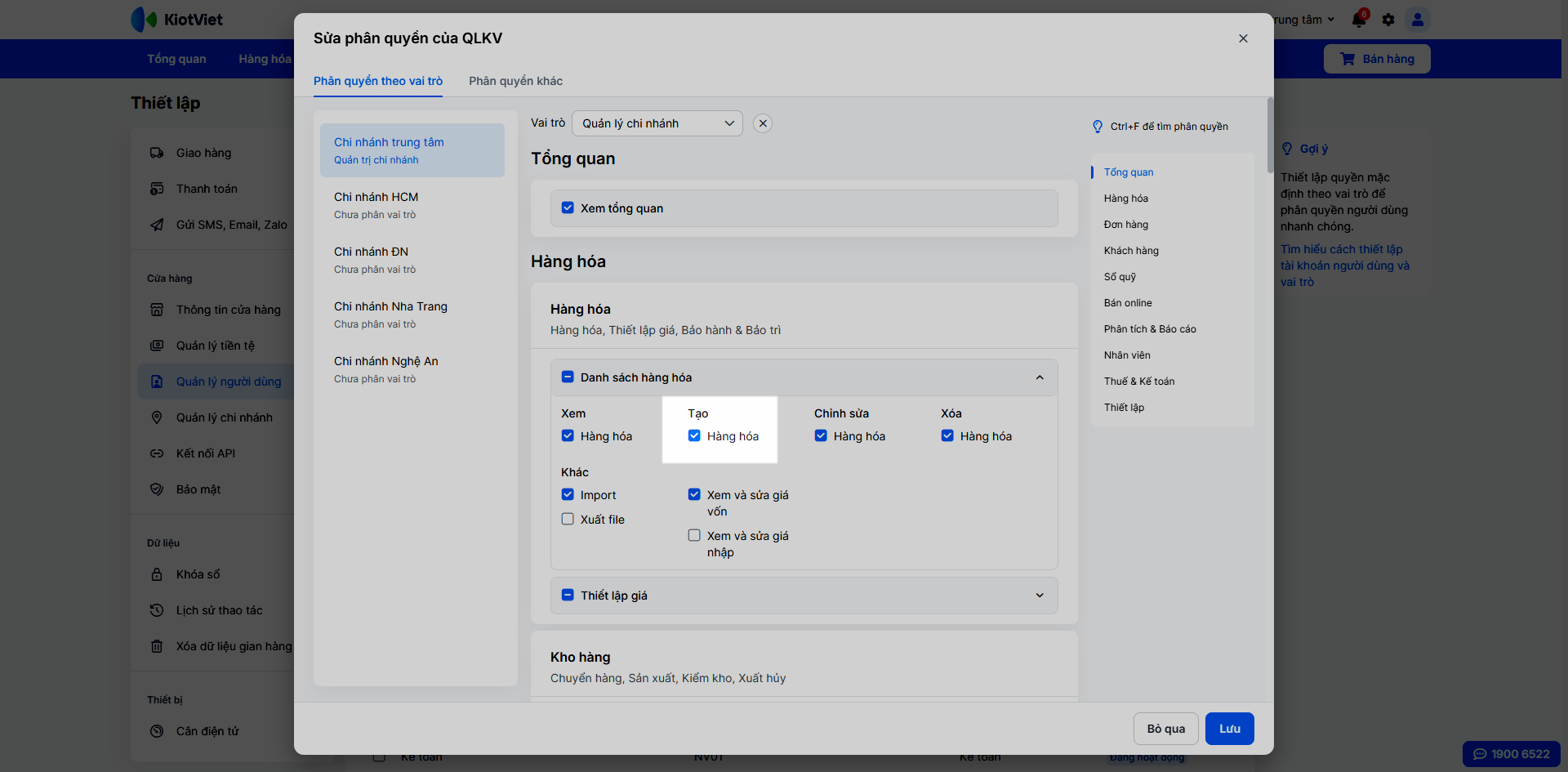
Task: Enable the Xuất file checkbox
Action: [x=568, y=520]
